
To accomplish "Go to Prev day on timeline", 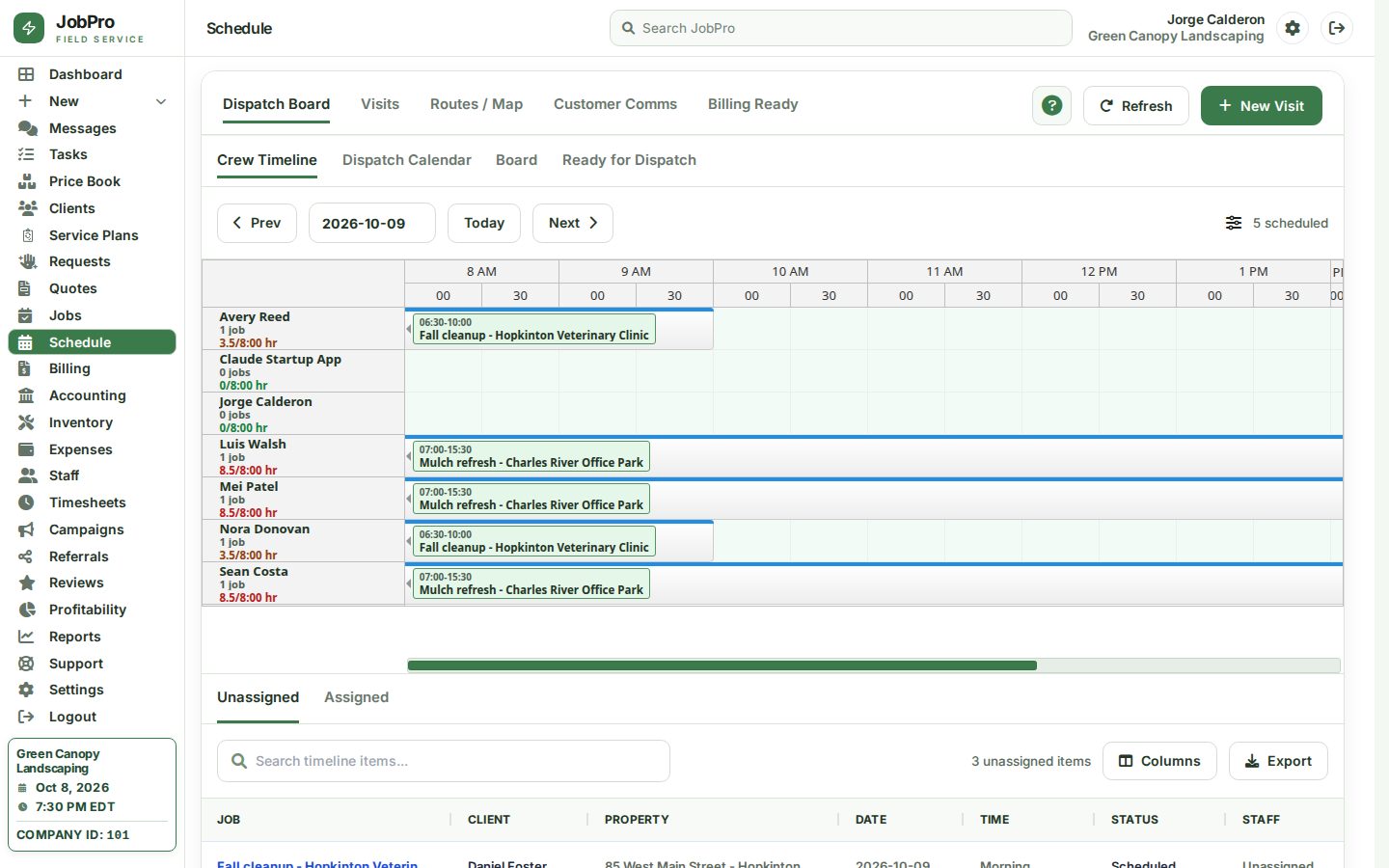I will point(257,223).
